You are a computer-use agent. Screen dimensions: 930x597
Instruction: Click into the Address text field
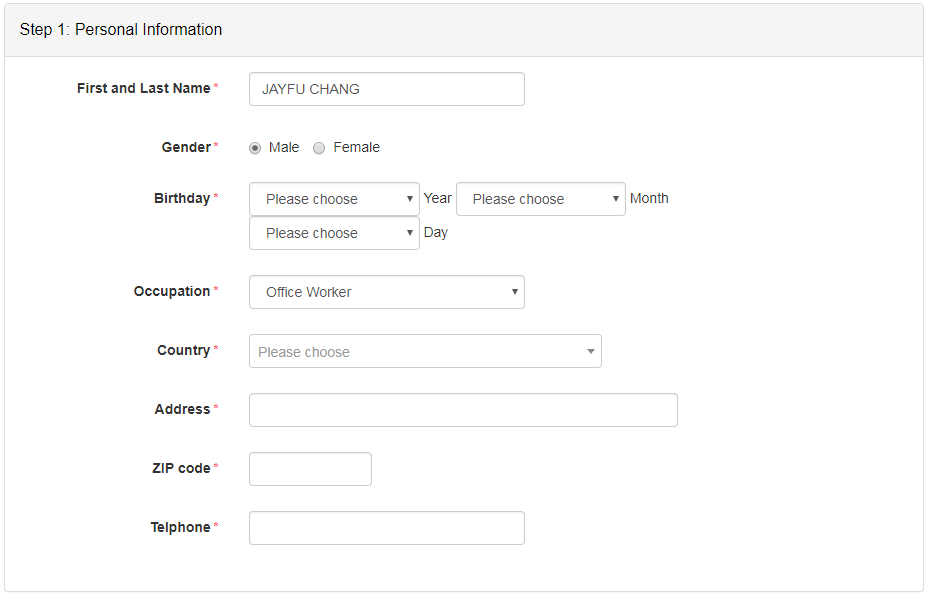point(463,410)
